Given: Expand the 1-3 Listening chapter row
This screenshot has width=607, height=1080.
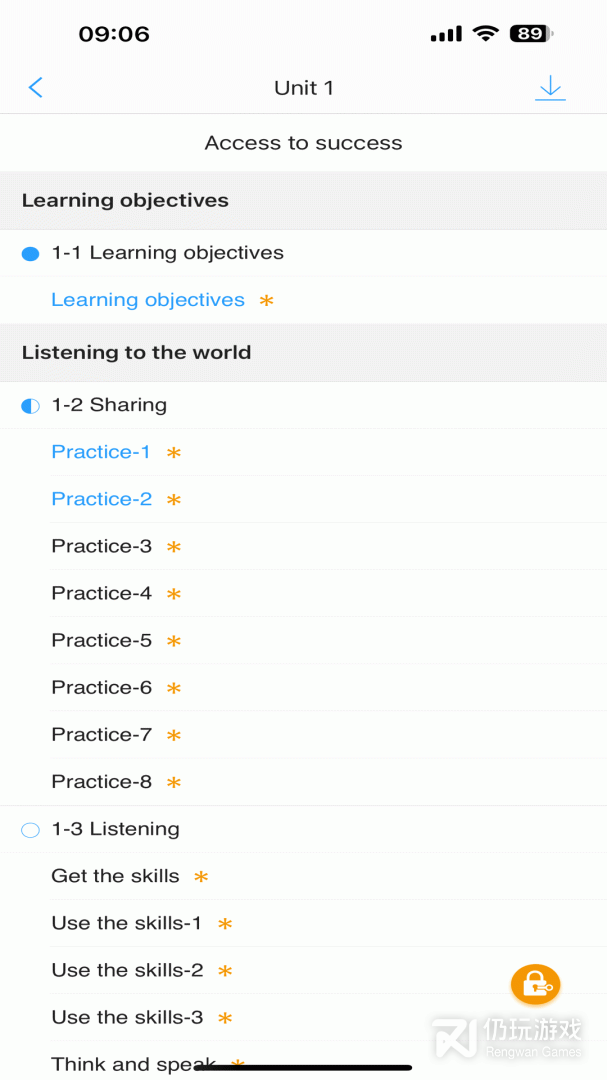Looking at the screenshot, I should click(116, 829).
